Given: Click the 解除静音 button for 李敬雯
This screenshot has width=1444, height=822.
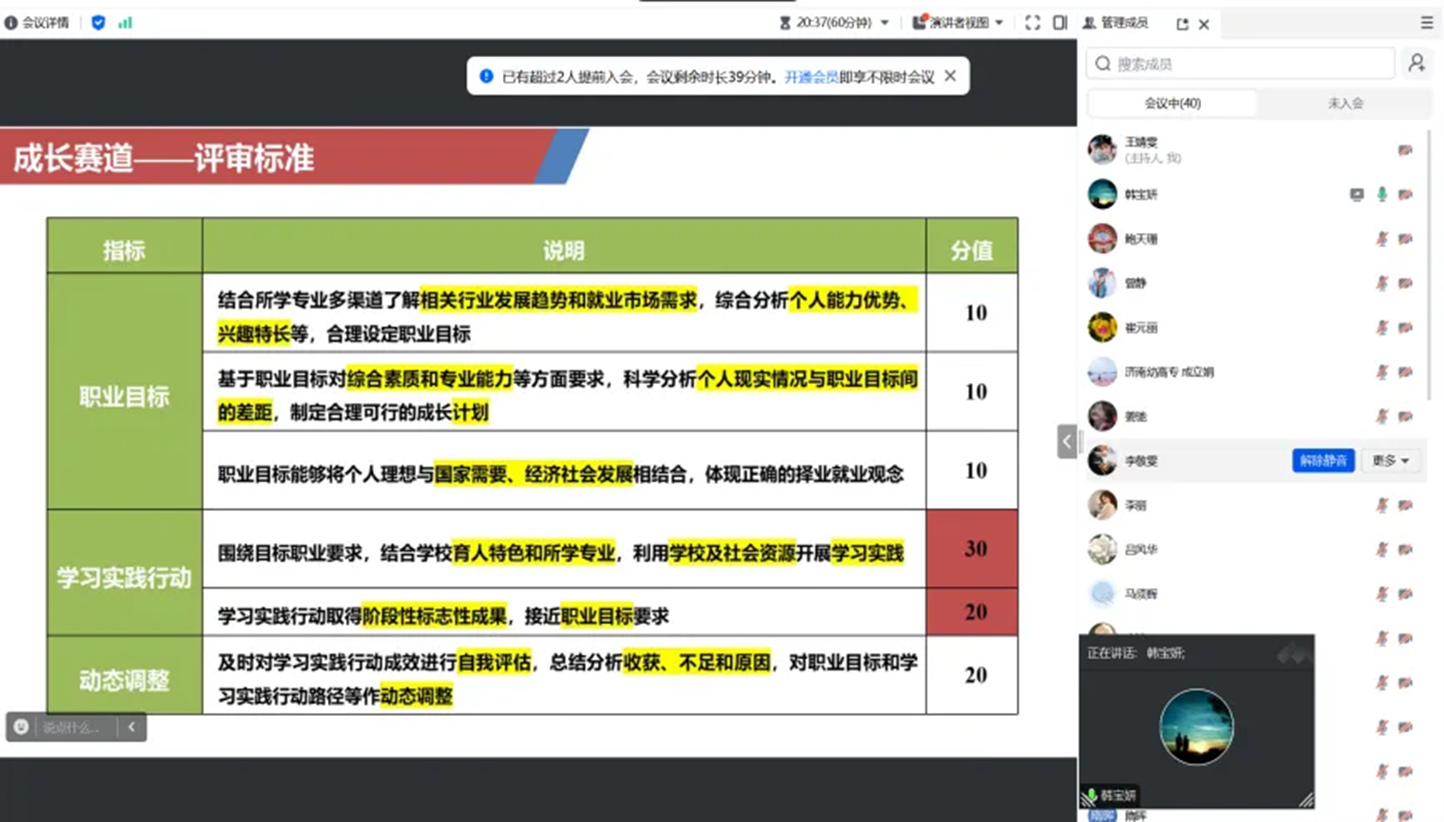Looking at the screenshot, I should tap(1323, 461).
